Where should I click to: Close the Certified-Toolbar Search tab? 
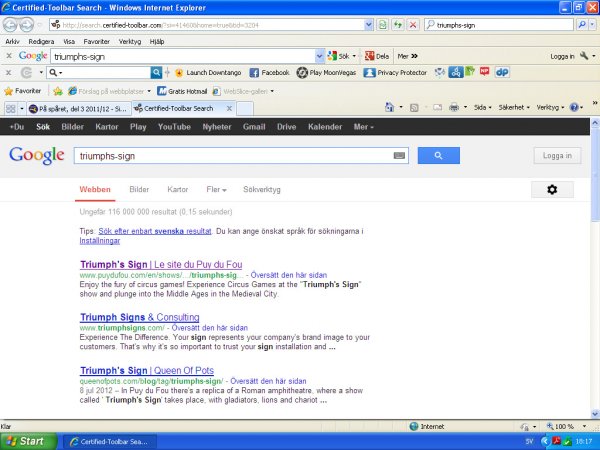229,109
